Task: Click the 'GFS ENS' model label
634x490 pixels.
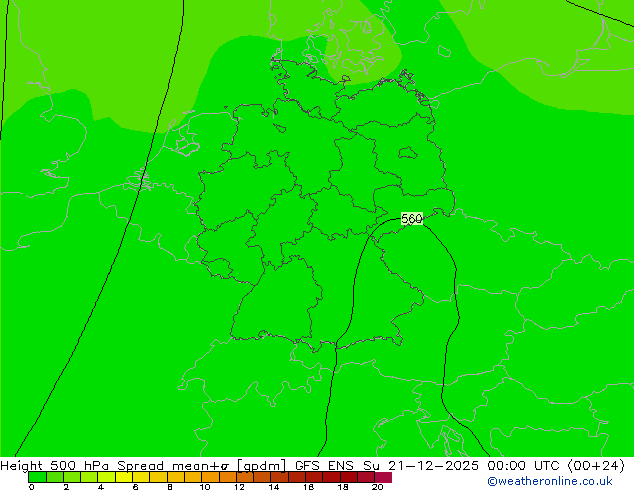Action: [x=324, y=465]
